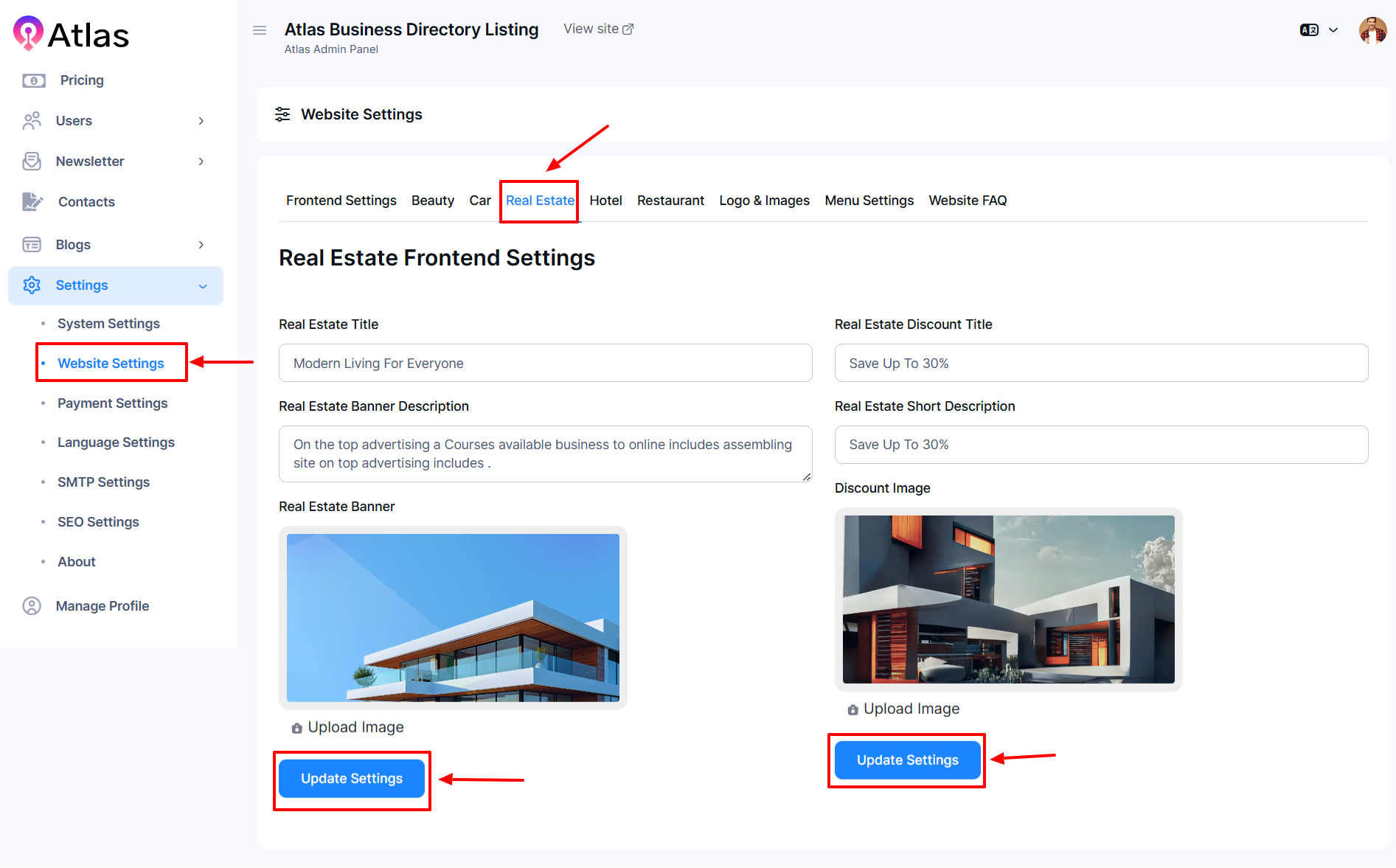This screenshot has height=868, width=1396.
Task: Open the View site link
Action: [x=598, y=29]
